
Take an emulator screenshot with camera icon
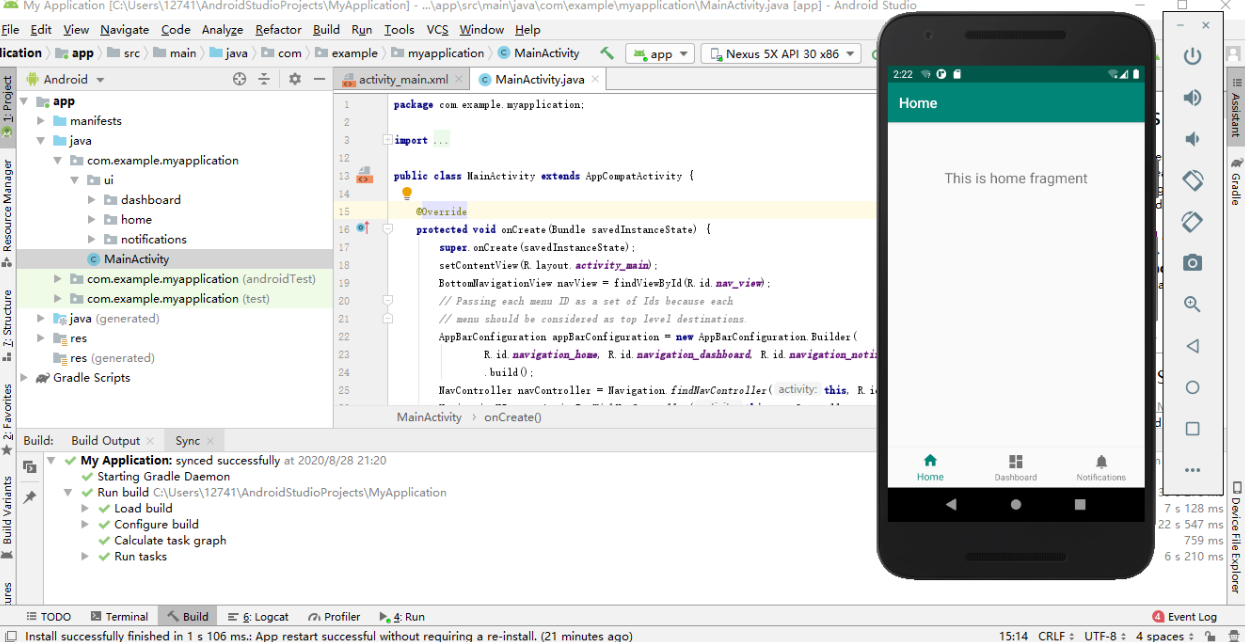pyautogui.click(x=1192, y=263)
